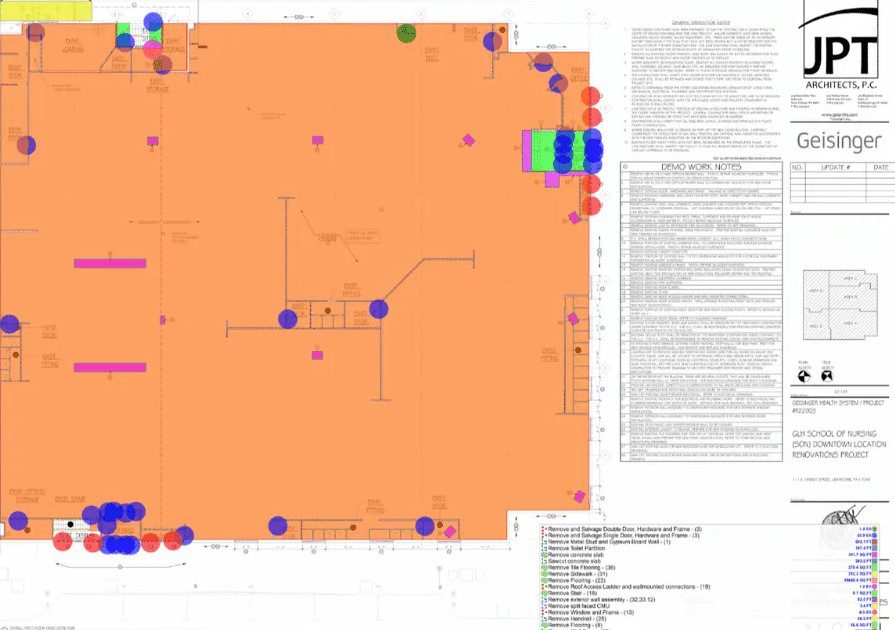This screenshot has width=895, height=630.
Task: Click the Plan North arrow symbol
Action: point(802,371)
